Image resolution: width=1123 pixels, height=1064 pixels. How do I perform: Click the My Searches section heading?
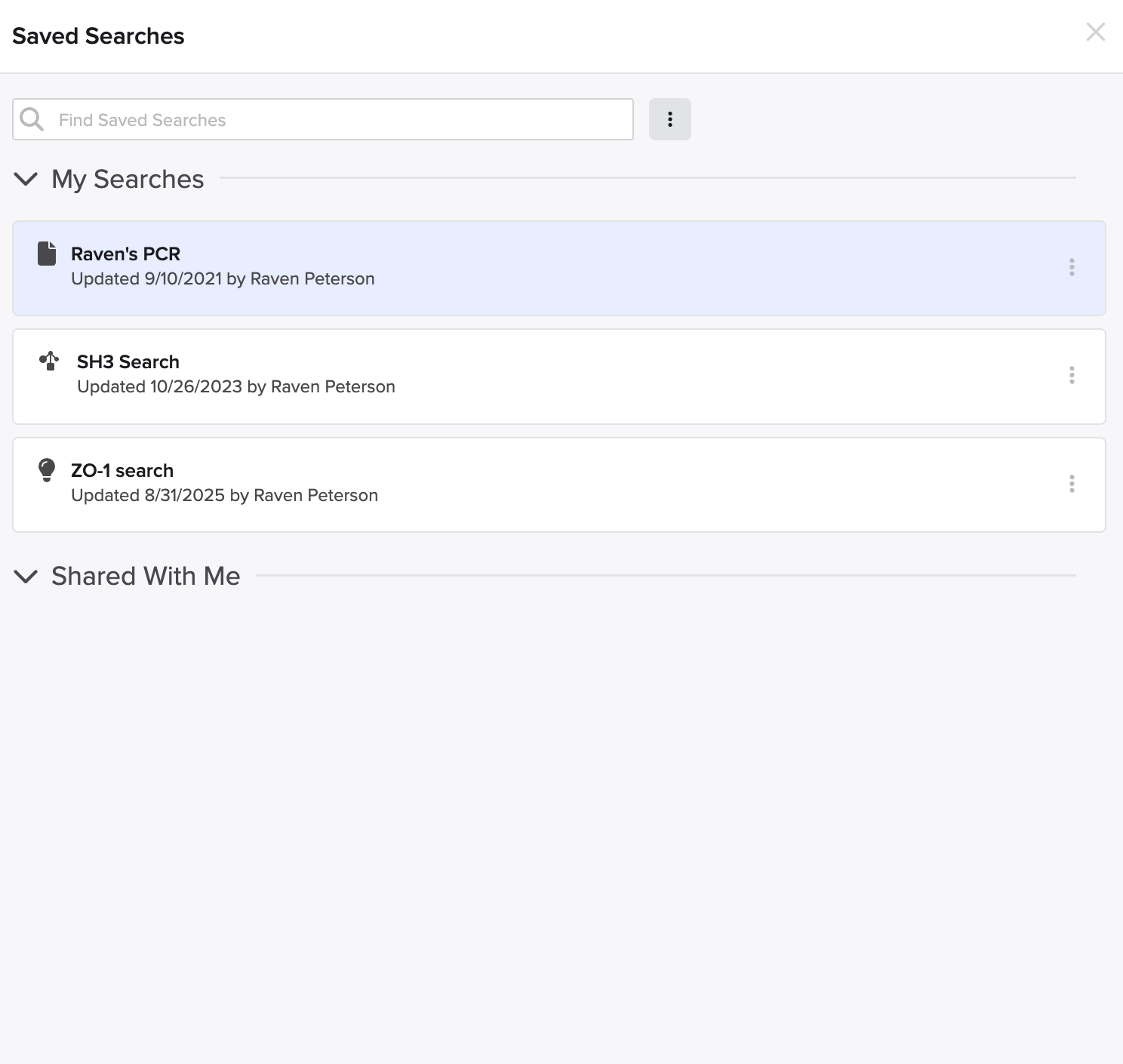click(x=128, y=180)
